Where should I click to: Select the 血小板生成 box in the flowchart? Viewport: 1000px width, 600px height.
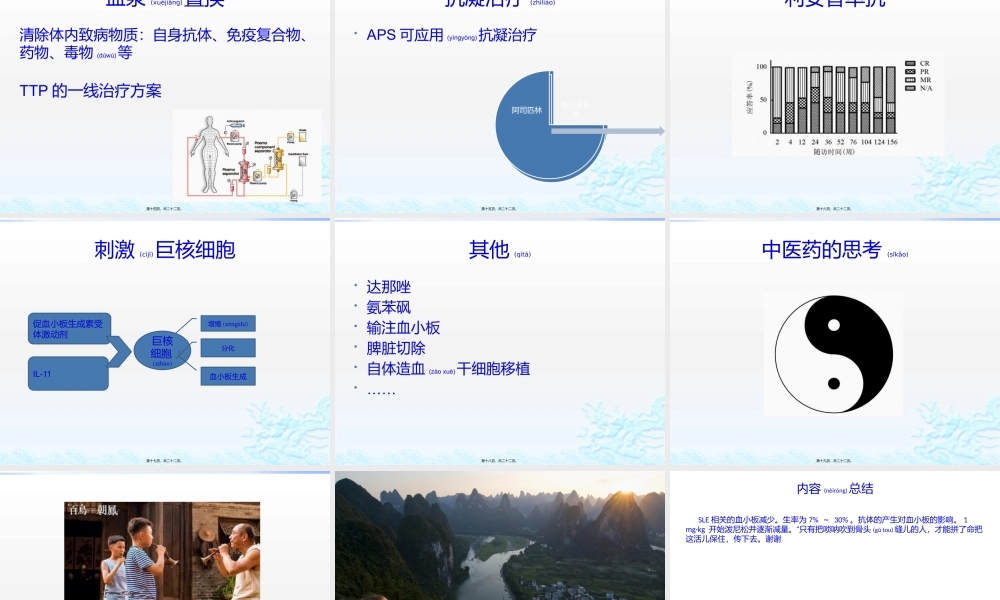tap(229, 375)
